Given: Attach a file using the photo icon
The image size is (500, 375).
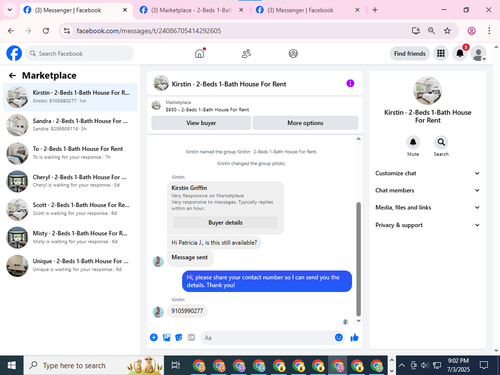Looking at the screenshot, I should coord(166,338).
